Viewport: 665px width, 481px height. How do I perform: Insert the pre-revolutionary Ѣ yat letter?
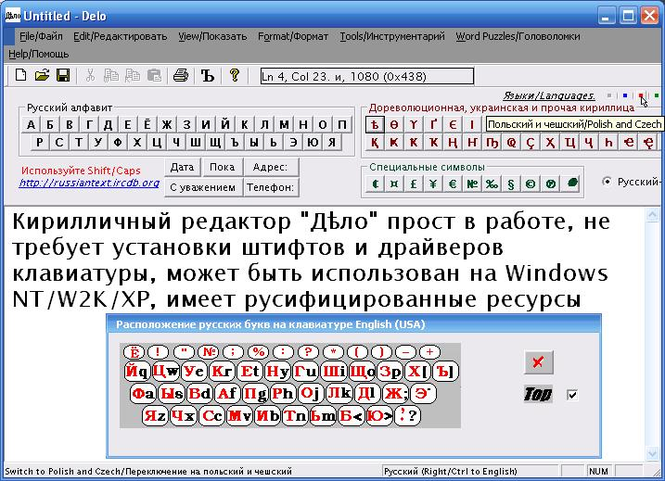click(375, 124)
